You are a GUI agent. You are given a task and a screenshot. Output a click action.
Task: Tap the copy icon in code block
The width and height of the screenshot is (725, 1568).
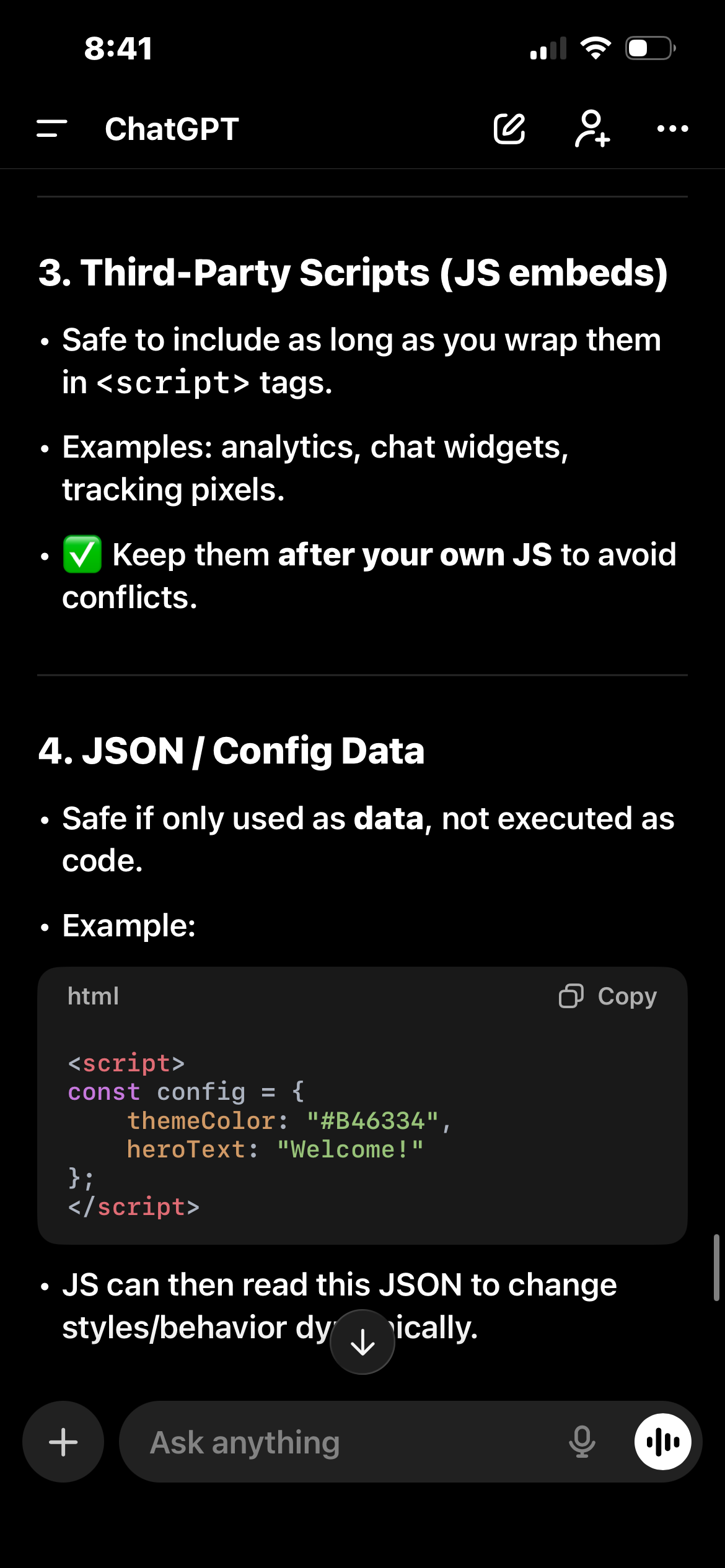pyautogui.click(x=571, y=996)
